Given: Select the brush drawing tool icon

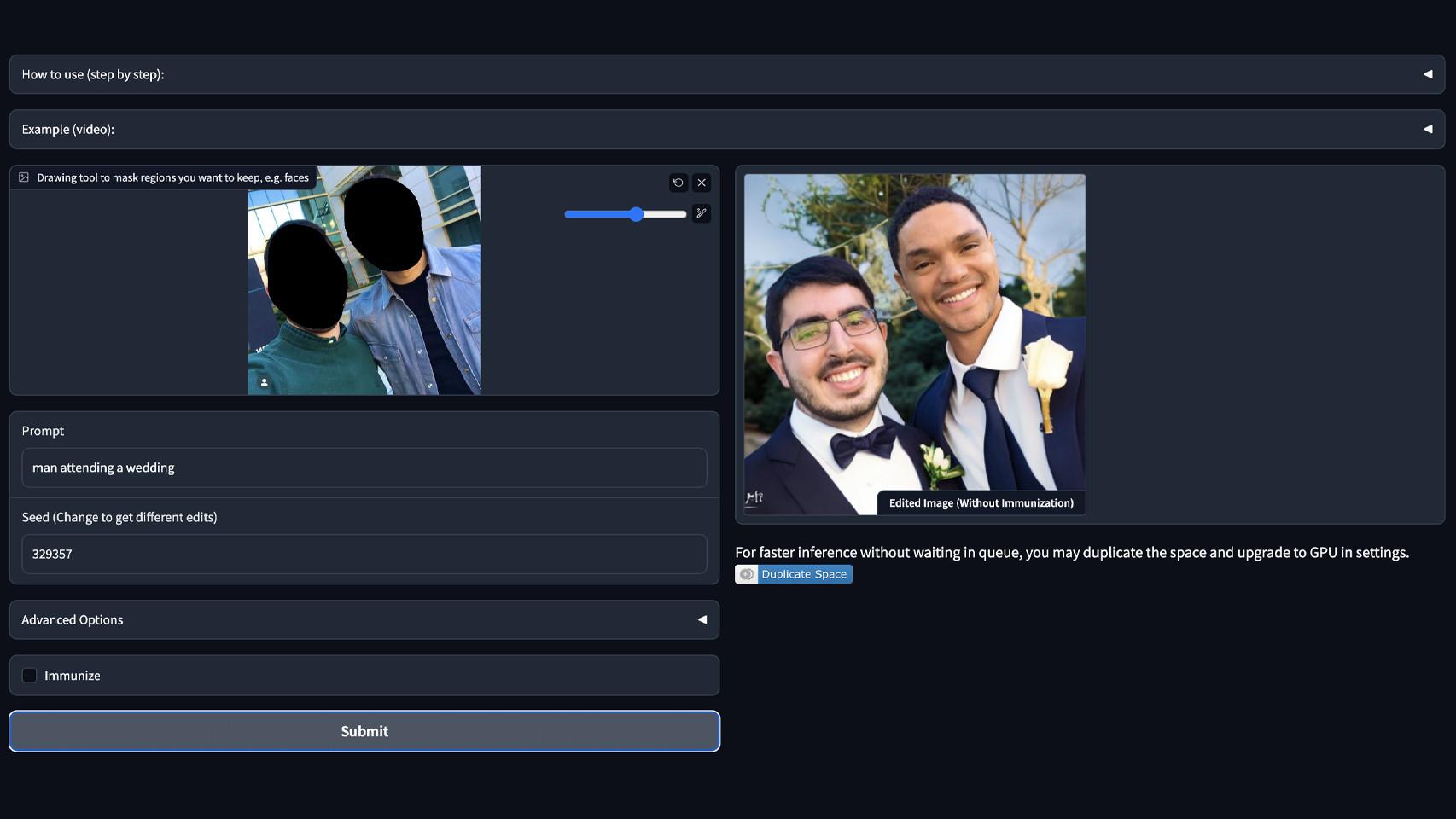Looking at the screenshot, I should [x=702, y=214].
